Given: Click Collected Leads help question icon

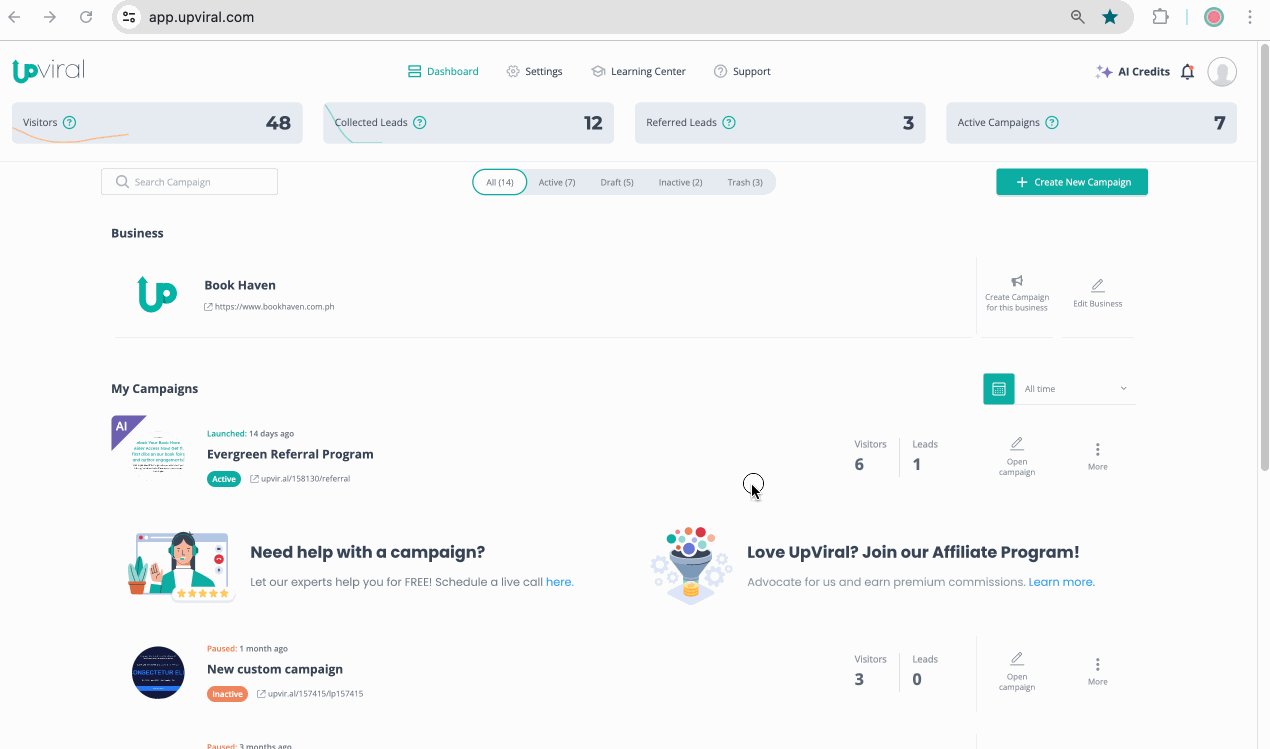Looking at the screenshot, I should click(x=420, y=123).
